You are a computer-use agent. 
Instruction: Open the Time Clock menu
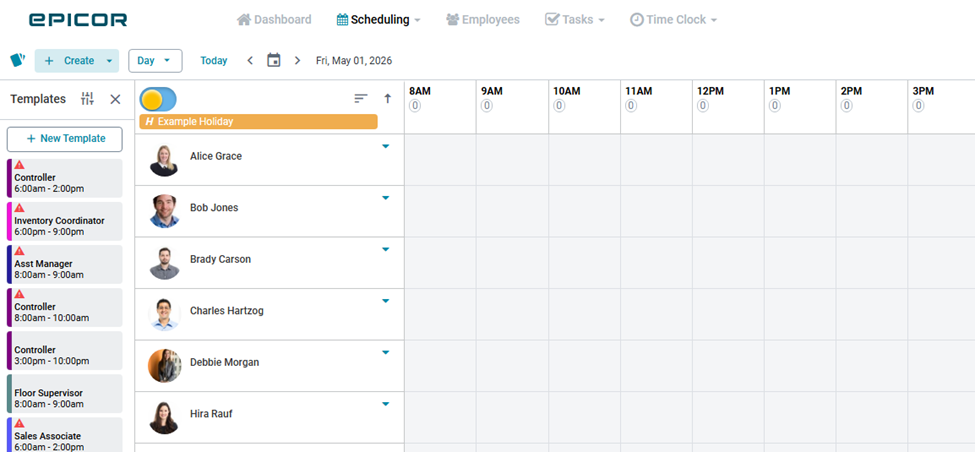coord(673,19)
